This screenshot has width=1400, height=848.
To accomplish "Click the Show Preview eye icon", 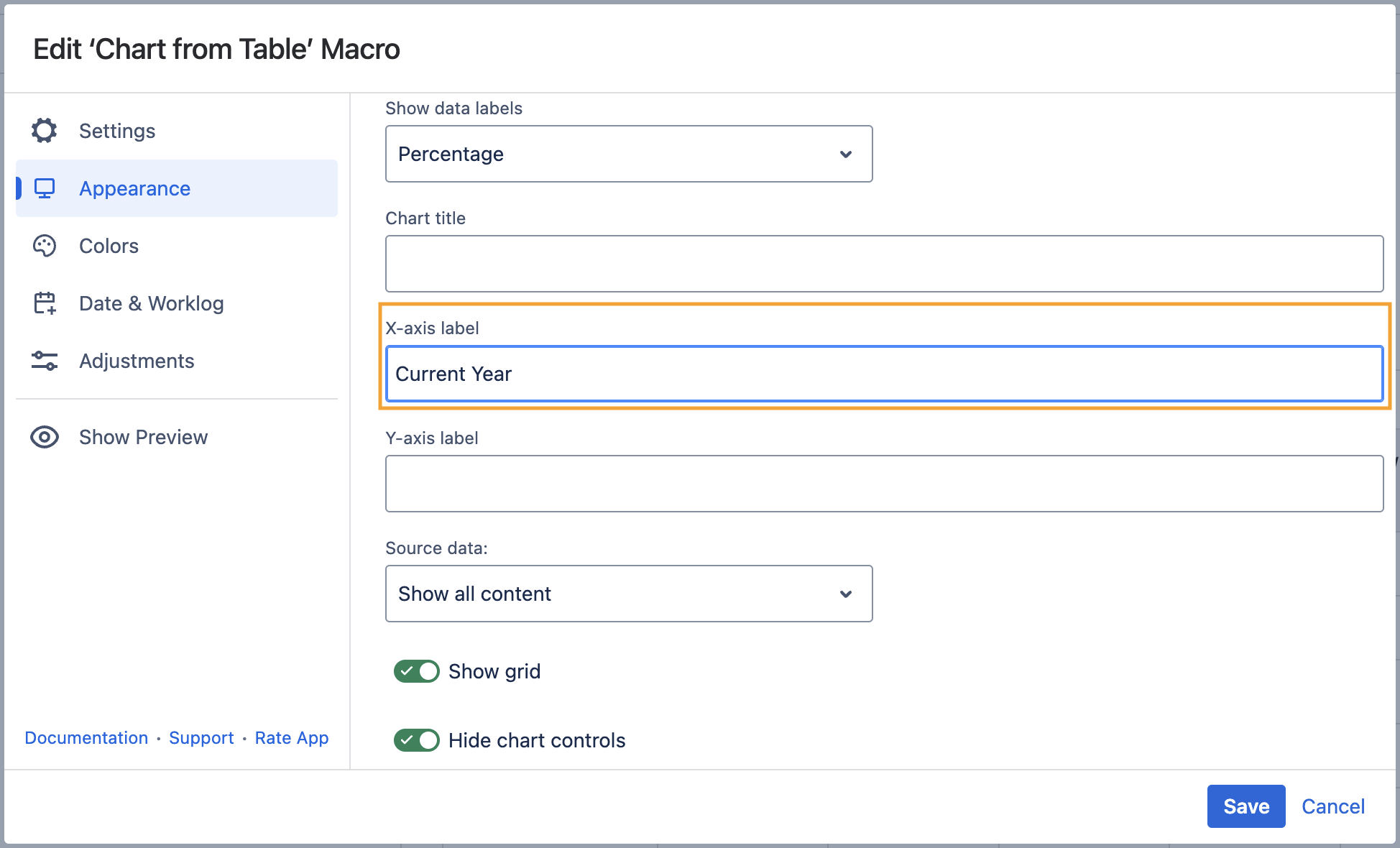I will click(x=45, y=437).
